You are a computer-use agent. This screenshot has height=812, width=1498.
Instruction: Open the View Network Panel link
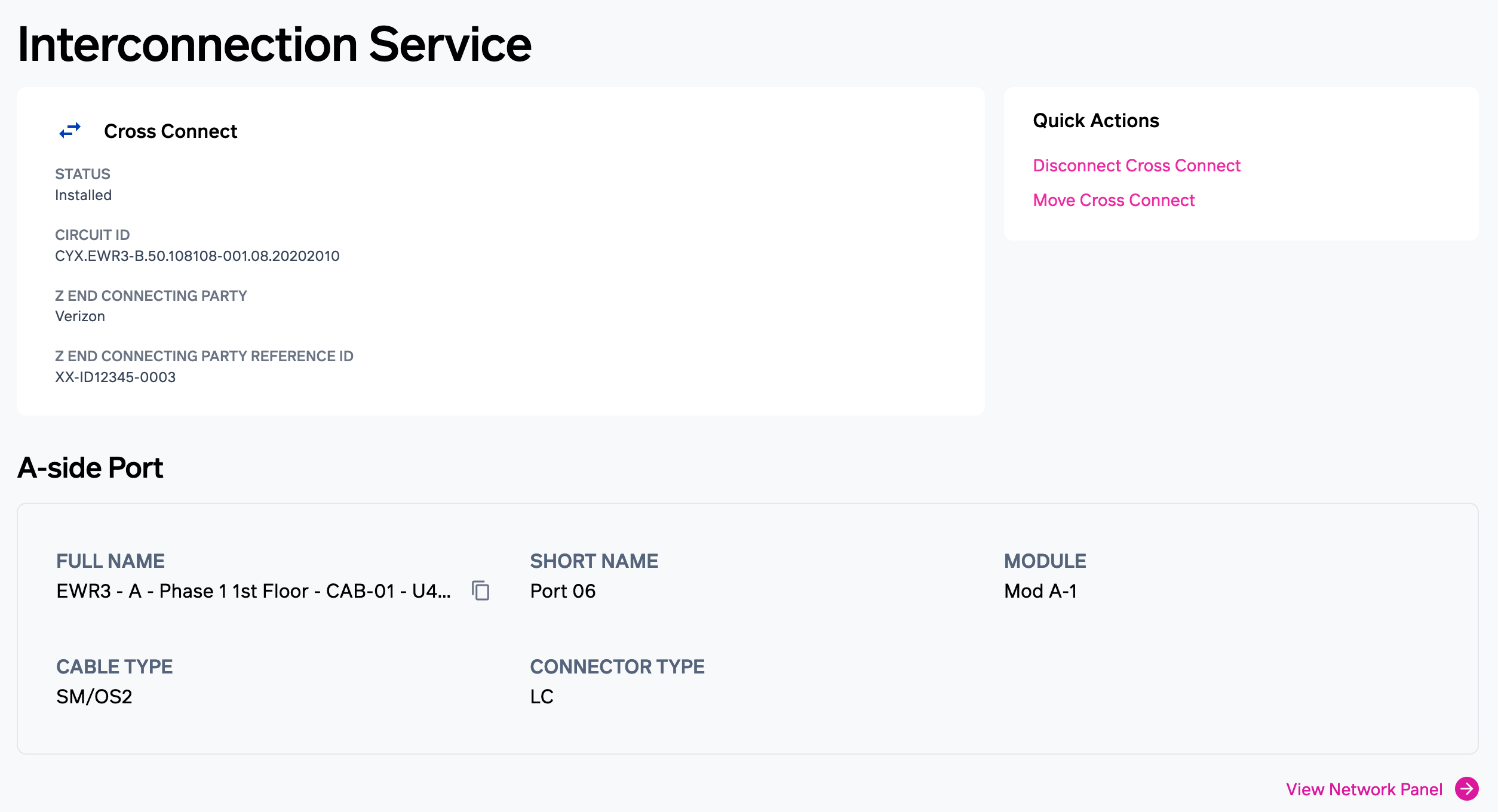pyautogui.click(x=1364, y=789)
